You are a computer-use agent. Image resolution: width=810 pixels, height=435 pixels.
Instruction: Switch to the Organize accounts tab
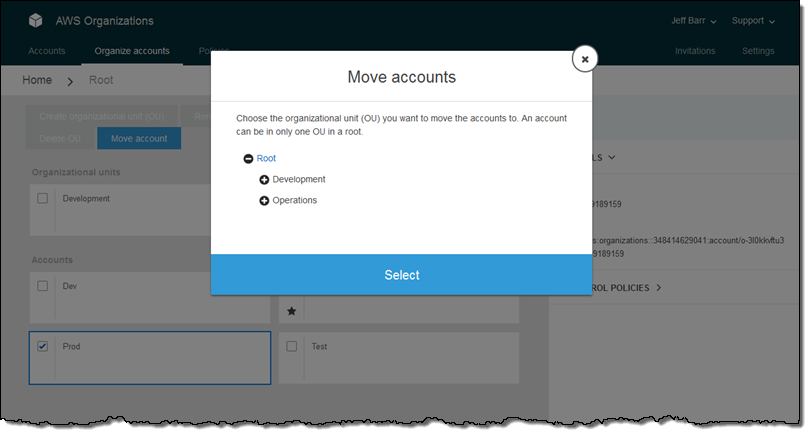pyautogui.click(x=132, y=51)
